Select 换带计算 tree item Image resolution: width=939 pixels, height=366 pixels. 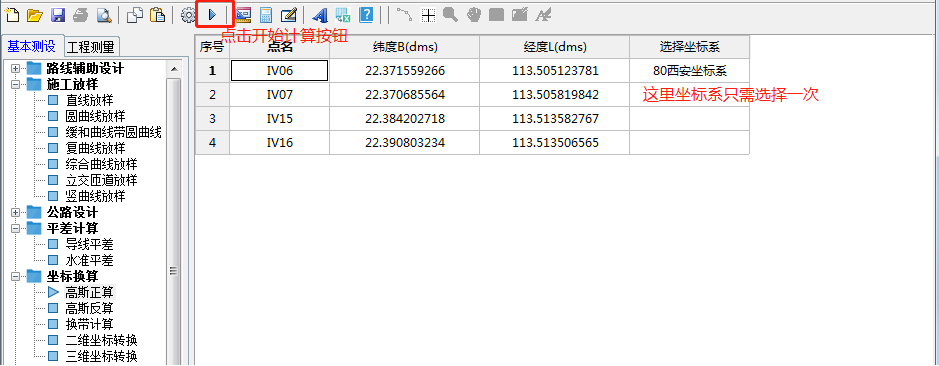pos(89,325)
